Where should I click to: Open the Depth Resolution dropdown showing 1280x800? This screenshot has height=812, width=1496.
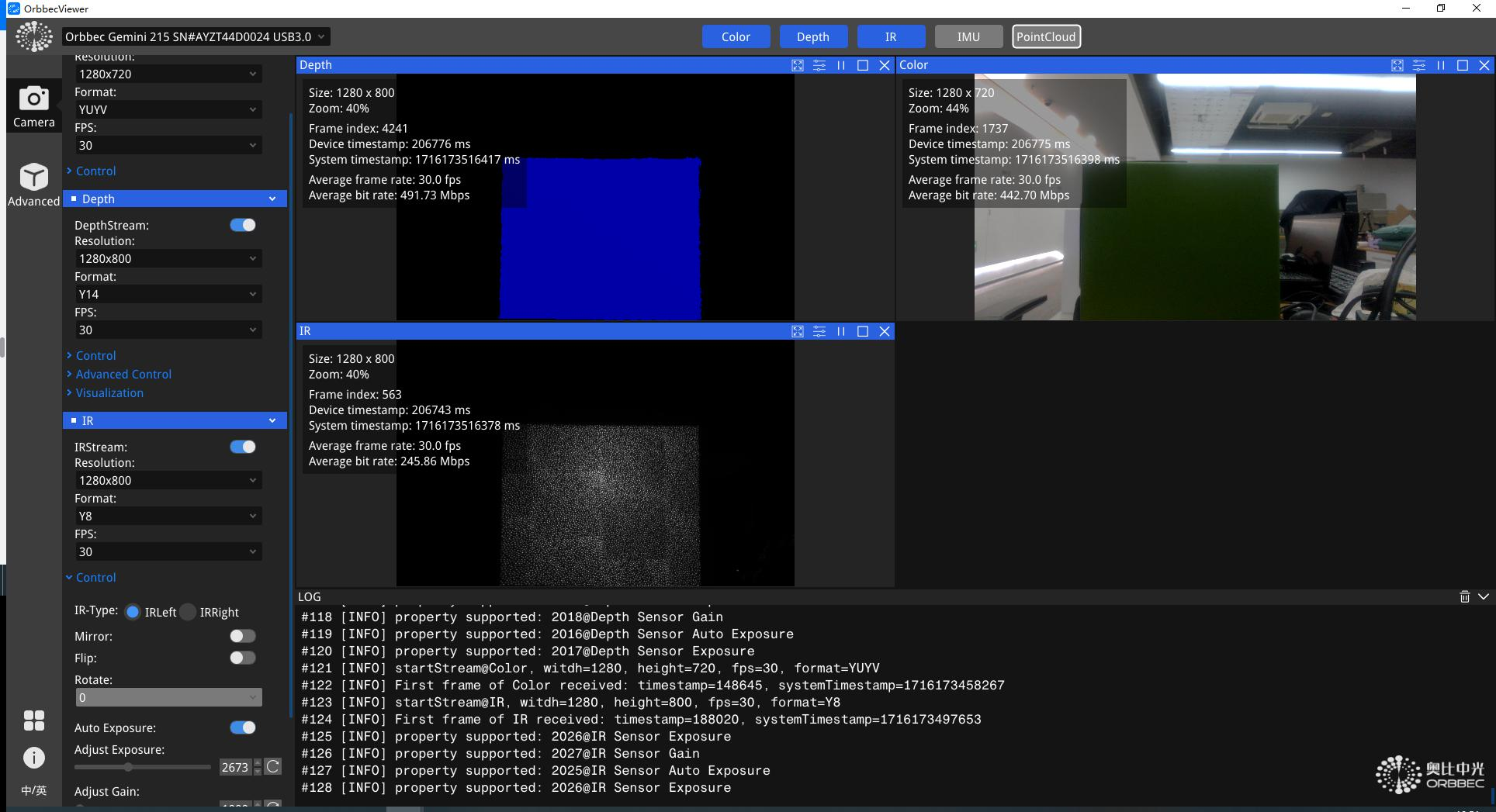point(168,258)
